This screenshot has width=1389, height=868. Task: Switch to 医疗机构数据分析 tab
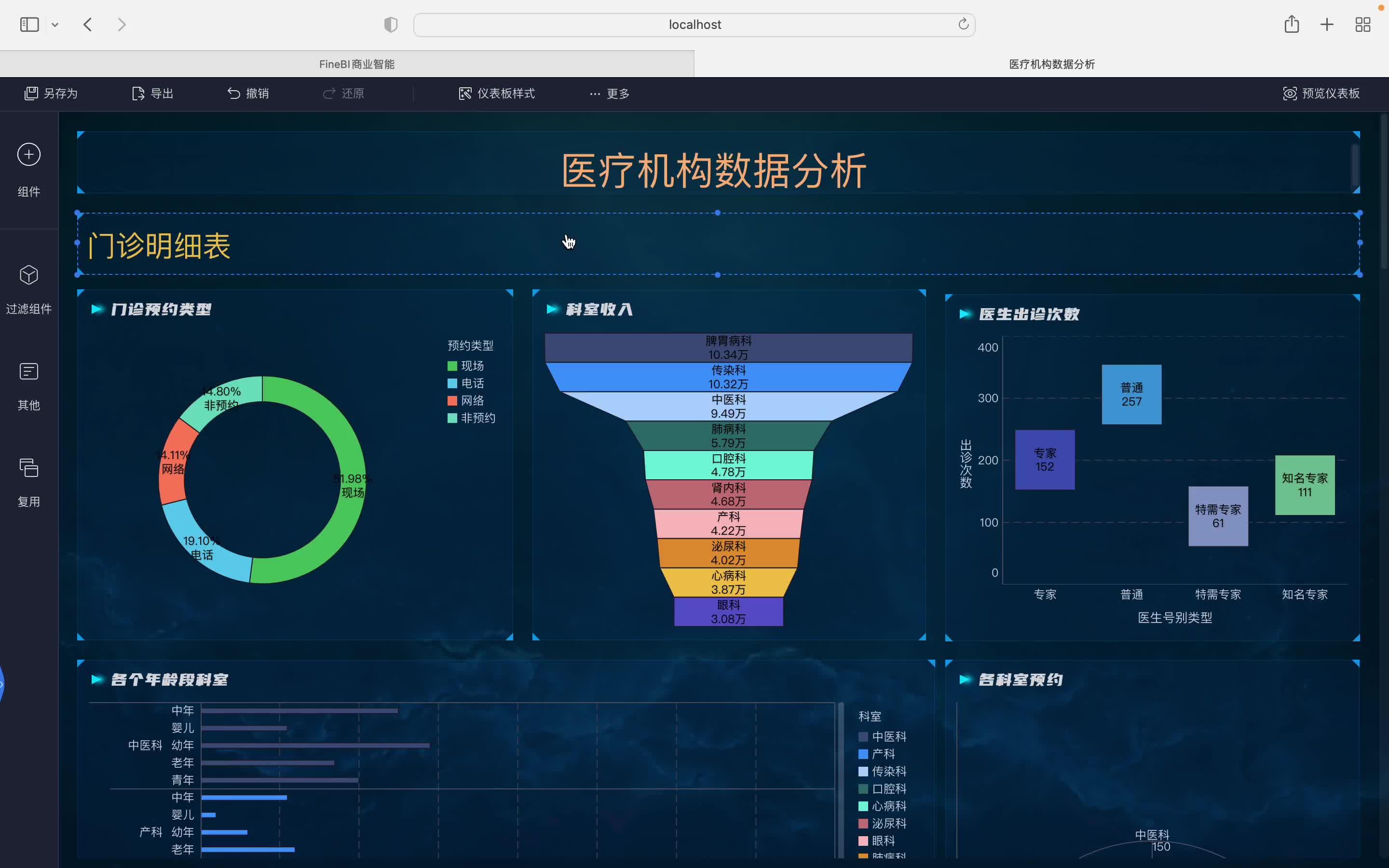point(1051,64)
